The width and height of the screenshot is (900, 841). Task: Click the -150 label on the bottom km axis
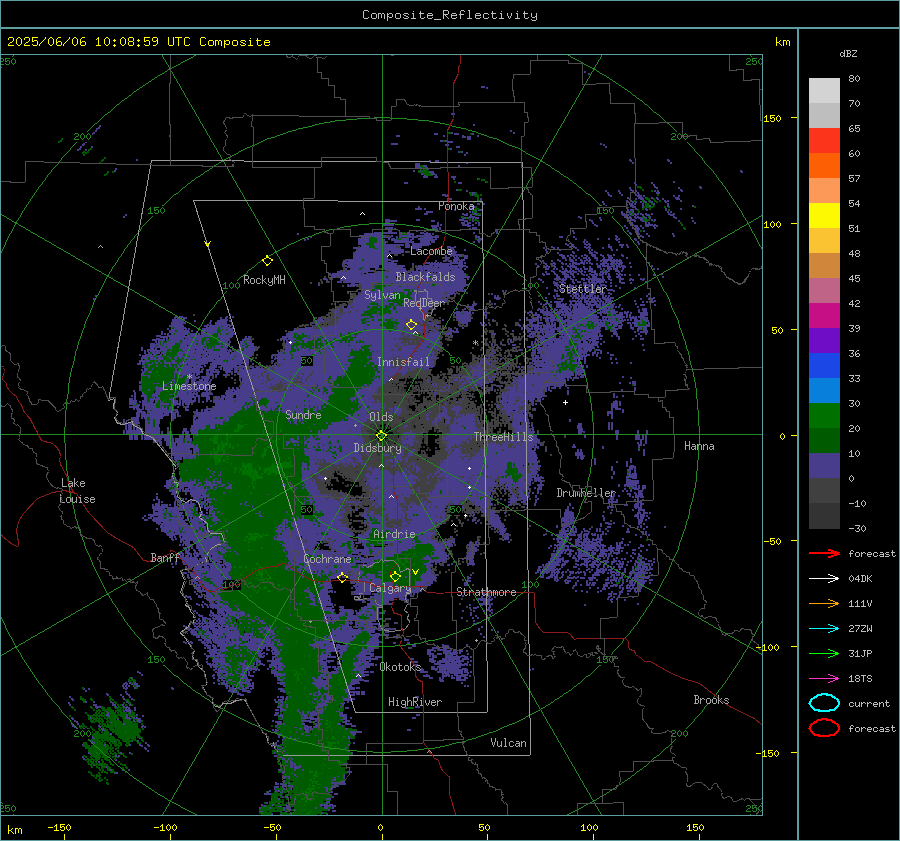(x=59, y=827)
